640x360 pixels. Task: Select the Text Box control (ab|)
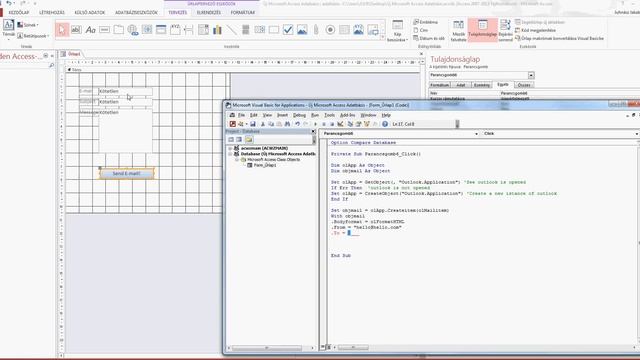(x=76, y=30)
